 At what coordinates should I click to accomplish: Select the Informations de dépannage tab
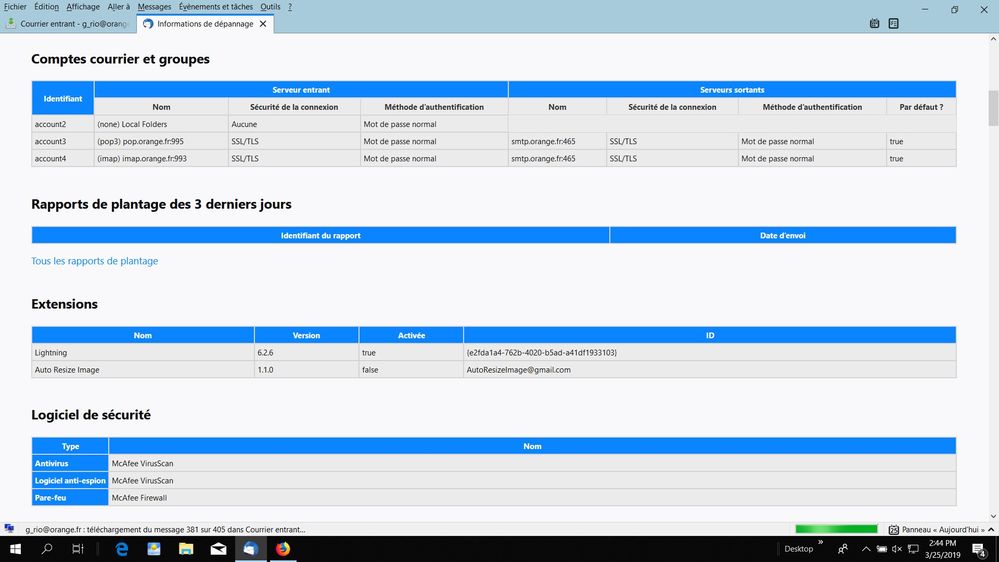205,24
